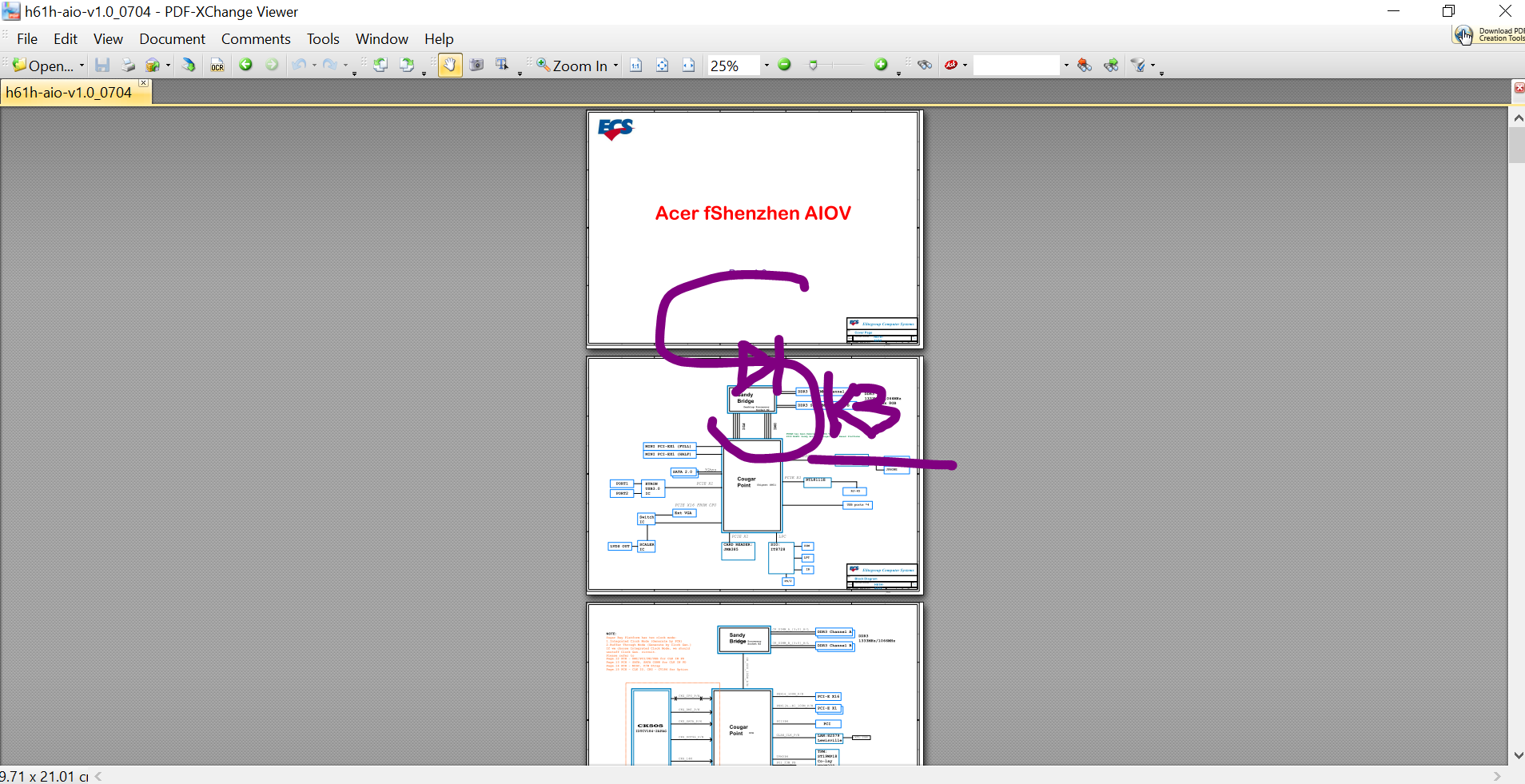The width and height of the screenshot is (1525, 784).
Task: Rotate page counterclockwise
Action: tap(380, 66)
